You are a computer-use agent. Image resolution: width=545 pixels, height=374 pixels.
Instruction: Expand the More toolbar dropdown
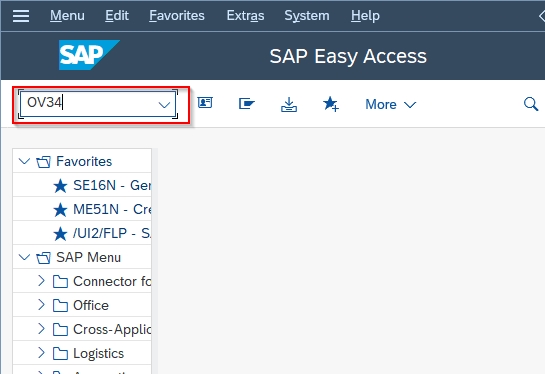pyautogui.click(x=390, y=104)
